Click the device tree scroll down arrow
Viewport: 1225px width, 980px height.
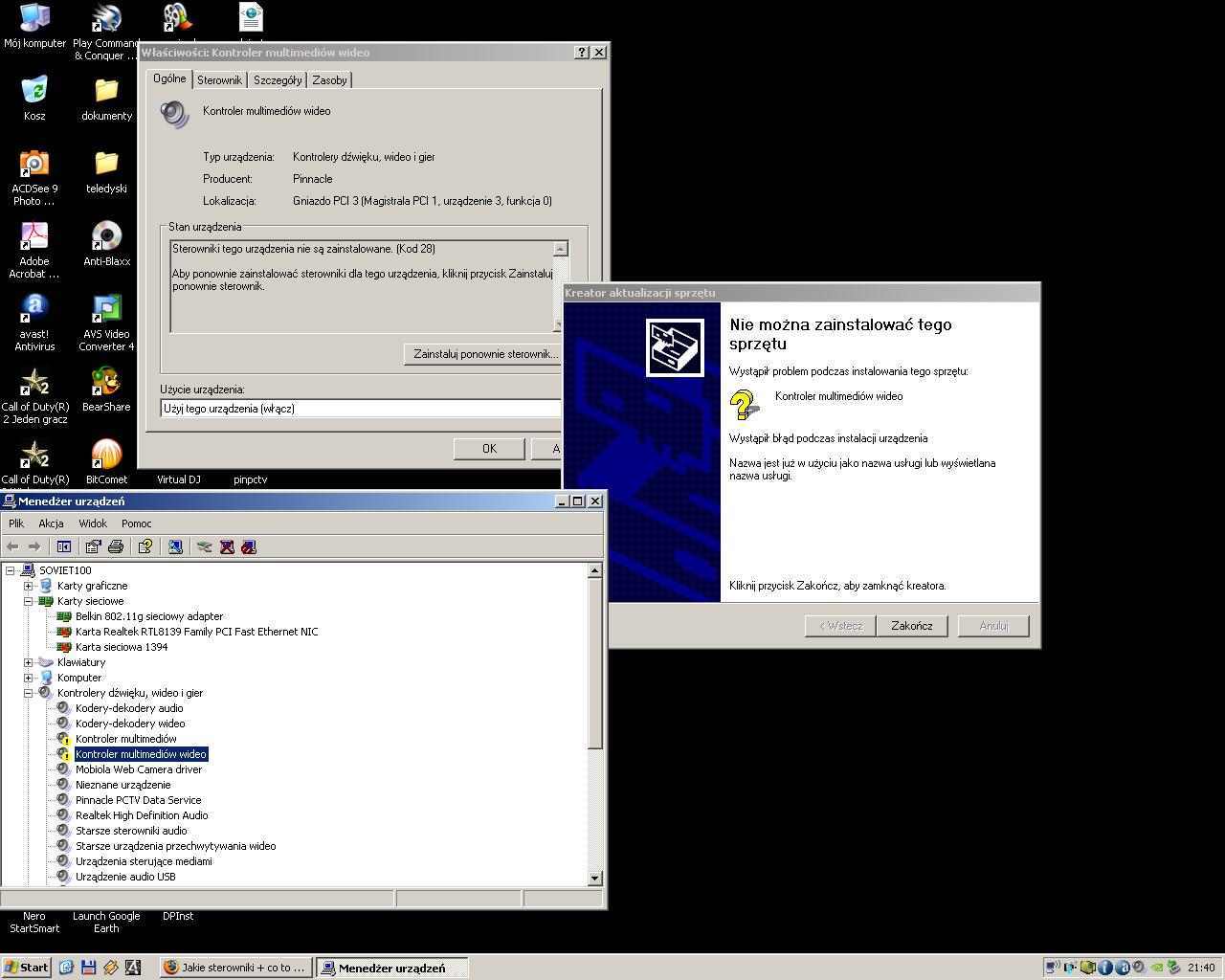(594, 878)
